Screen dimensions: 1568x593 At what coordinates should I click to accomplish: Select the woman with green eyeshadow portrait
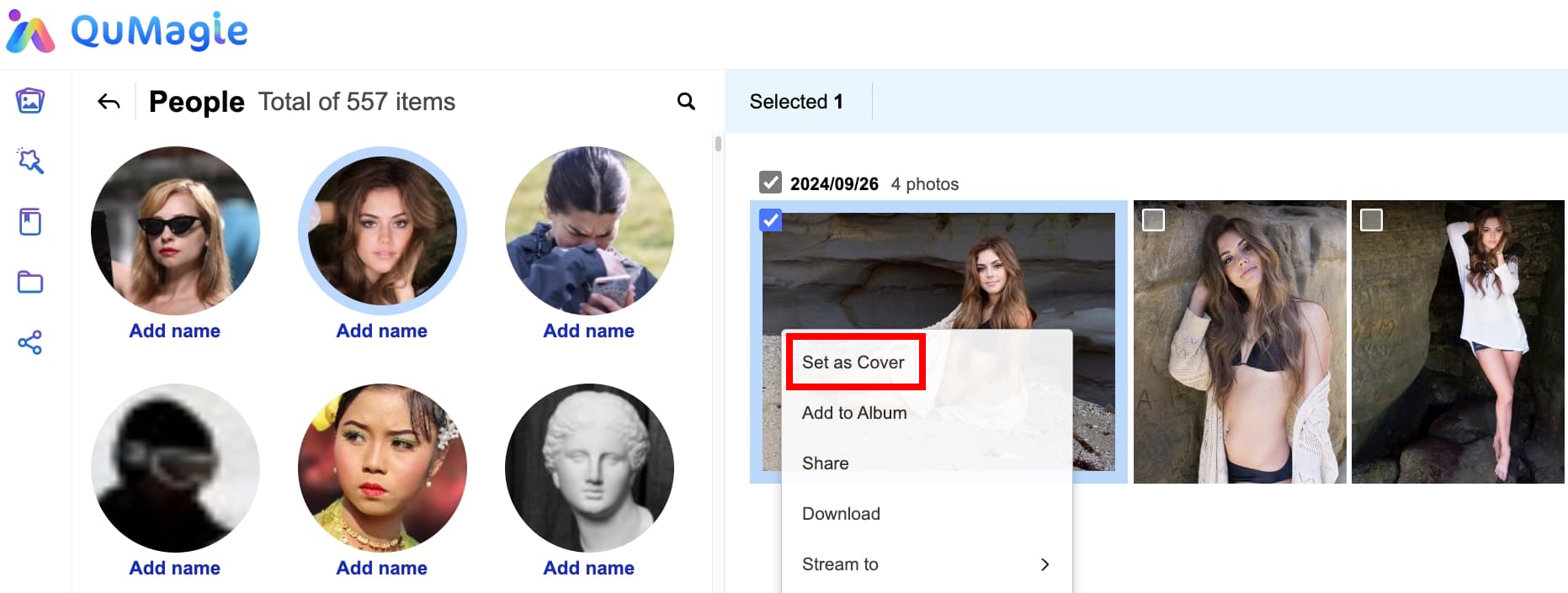coord(382,468)
